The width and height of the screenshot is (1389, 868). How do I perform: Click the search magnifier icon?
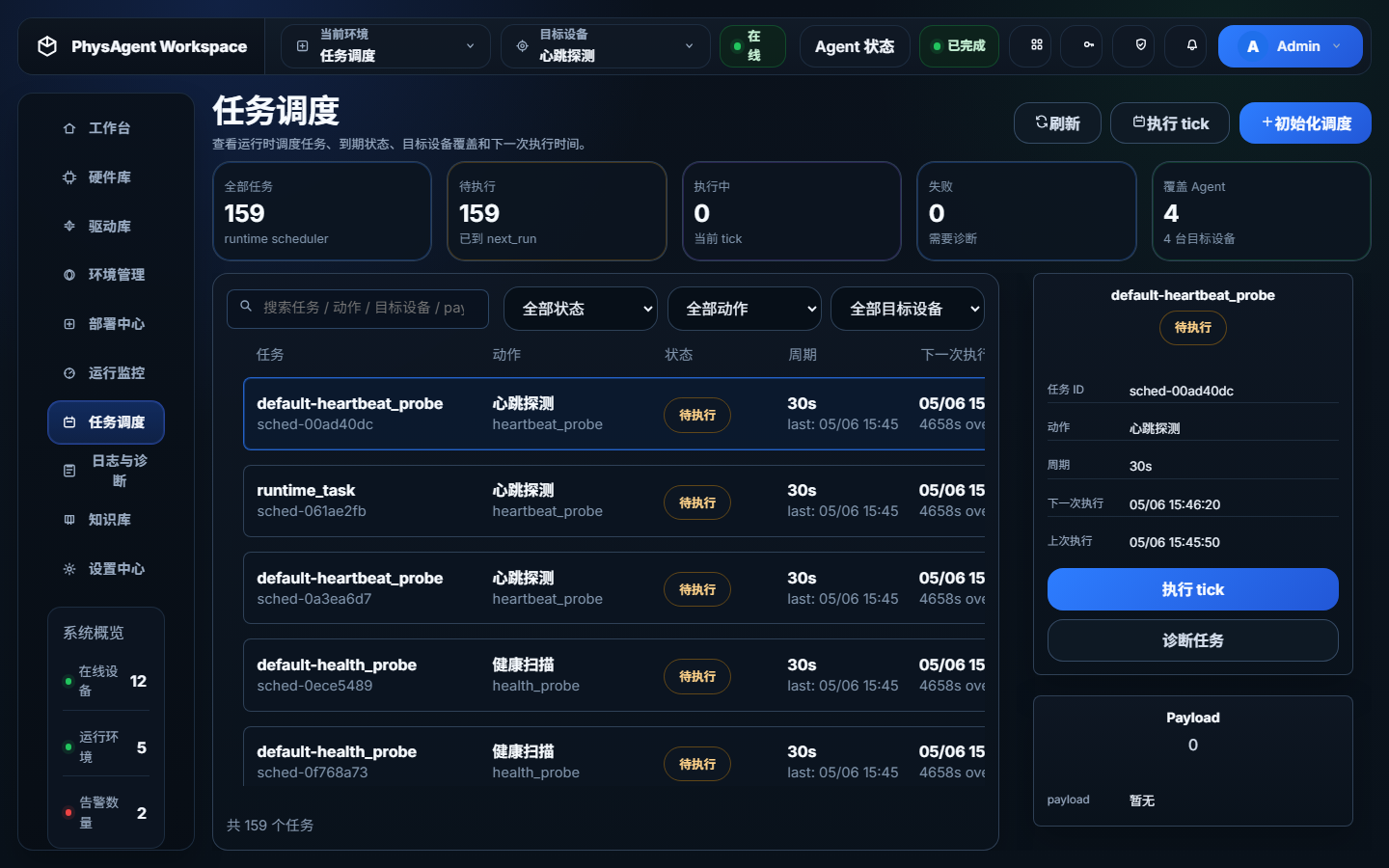tap(246, 306)
